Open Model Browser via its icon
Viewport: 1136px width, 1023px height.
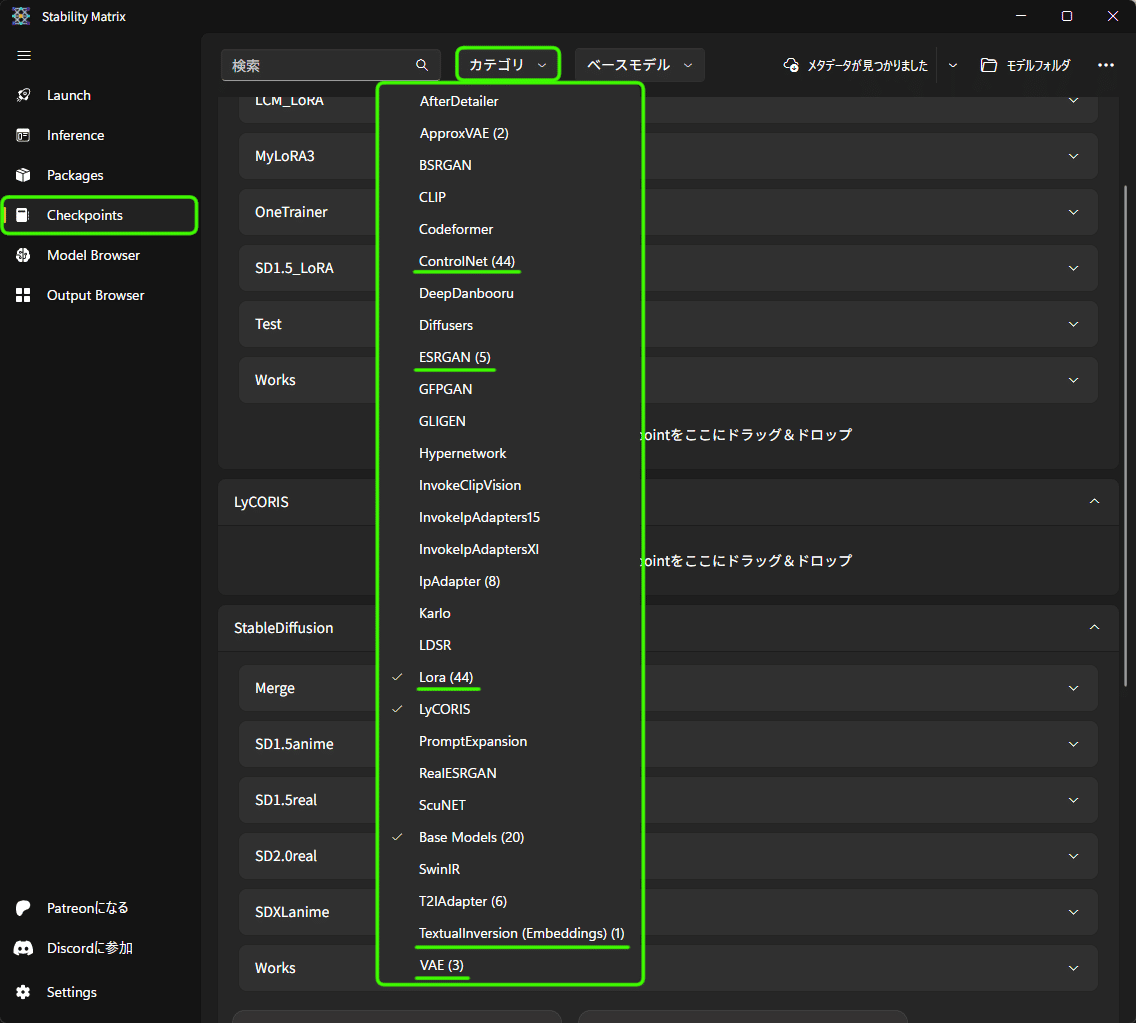coord(23,255)
